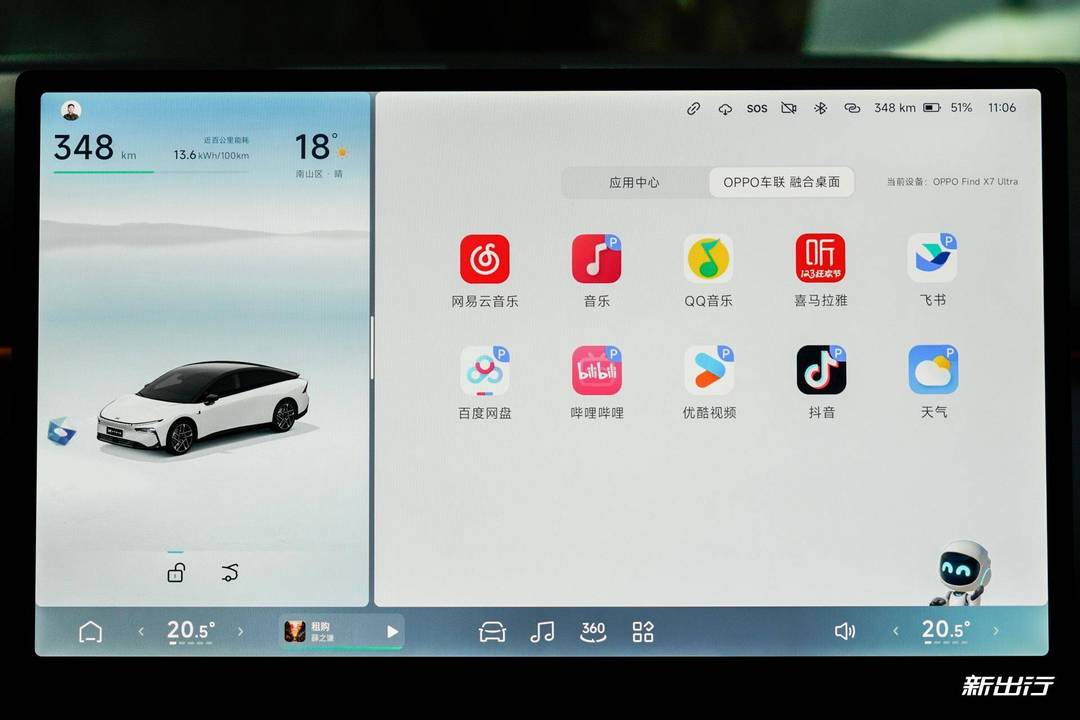The height and width of the screenshot is (720, 1080).
Task: Open the app grid icon
Action: pos(643,632)
